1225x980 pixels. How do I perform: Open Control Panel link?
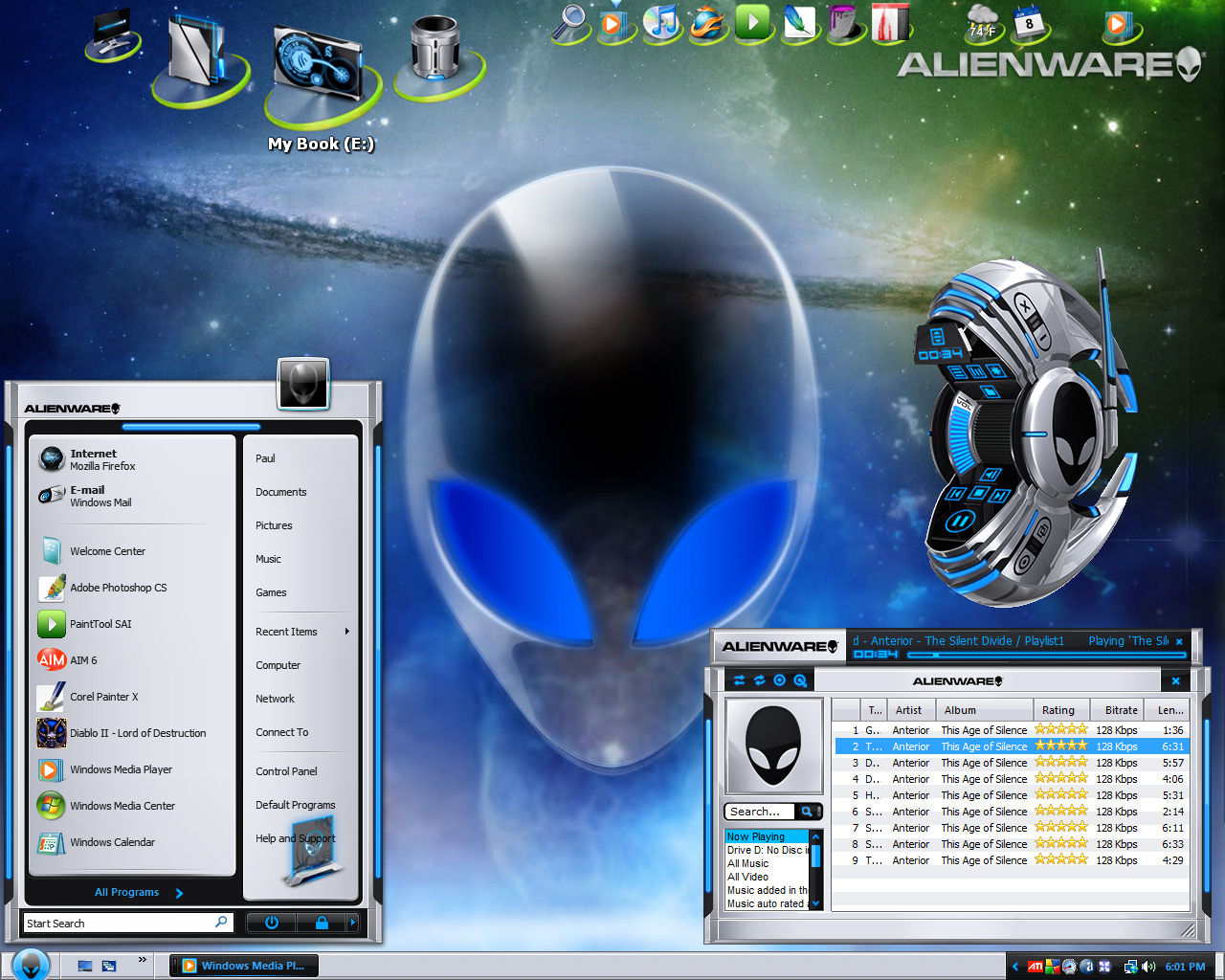pyautogui.click(x=286, y=771)
